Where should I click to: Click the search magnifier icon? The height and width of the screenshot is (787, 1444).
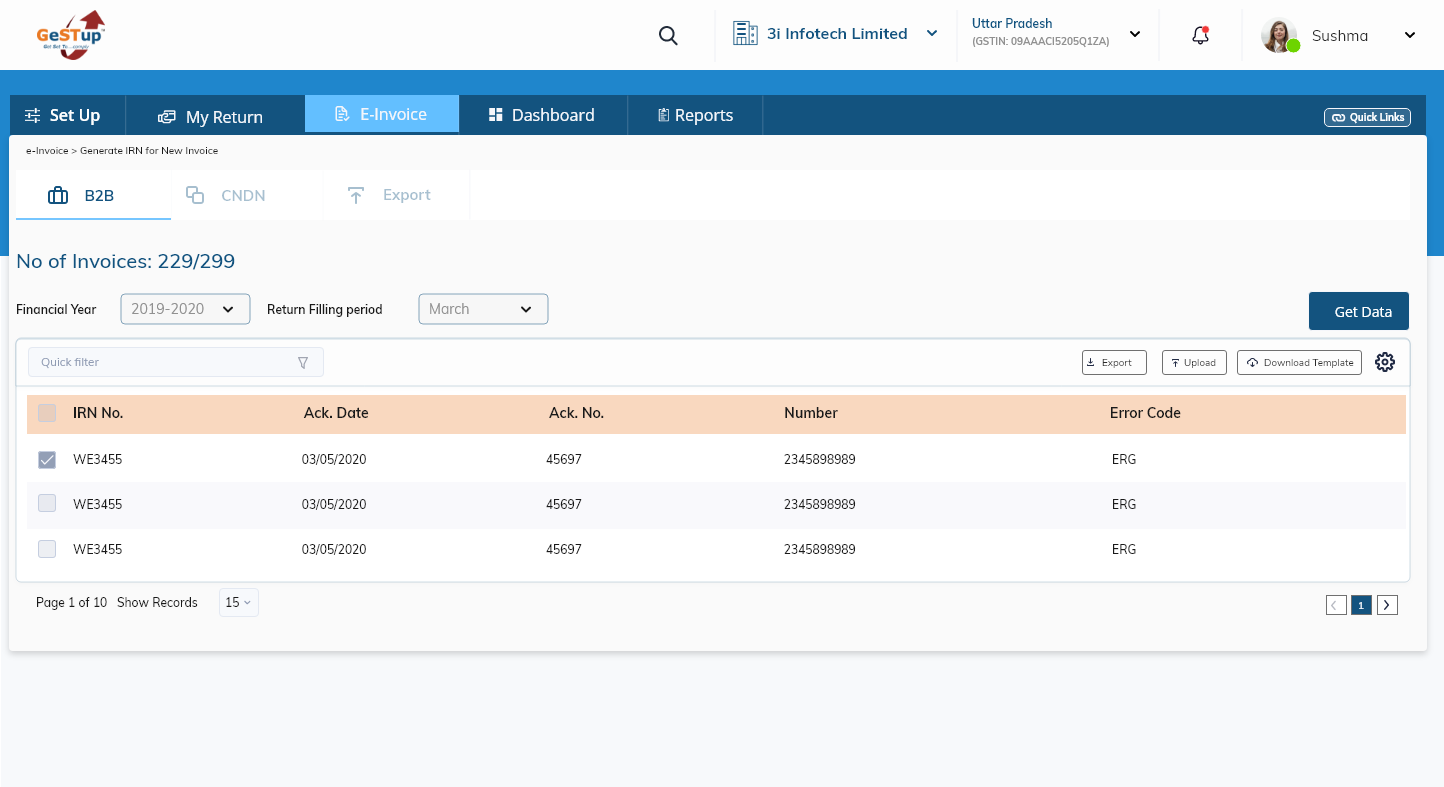coord(668,36)
